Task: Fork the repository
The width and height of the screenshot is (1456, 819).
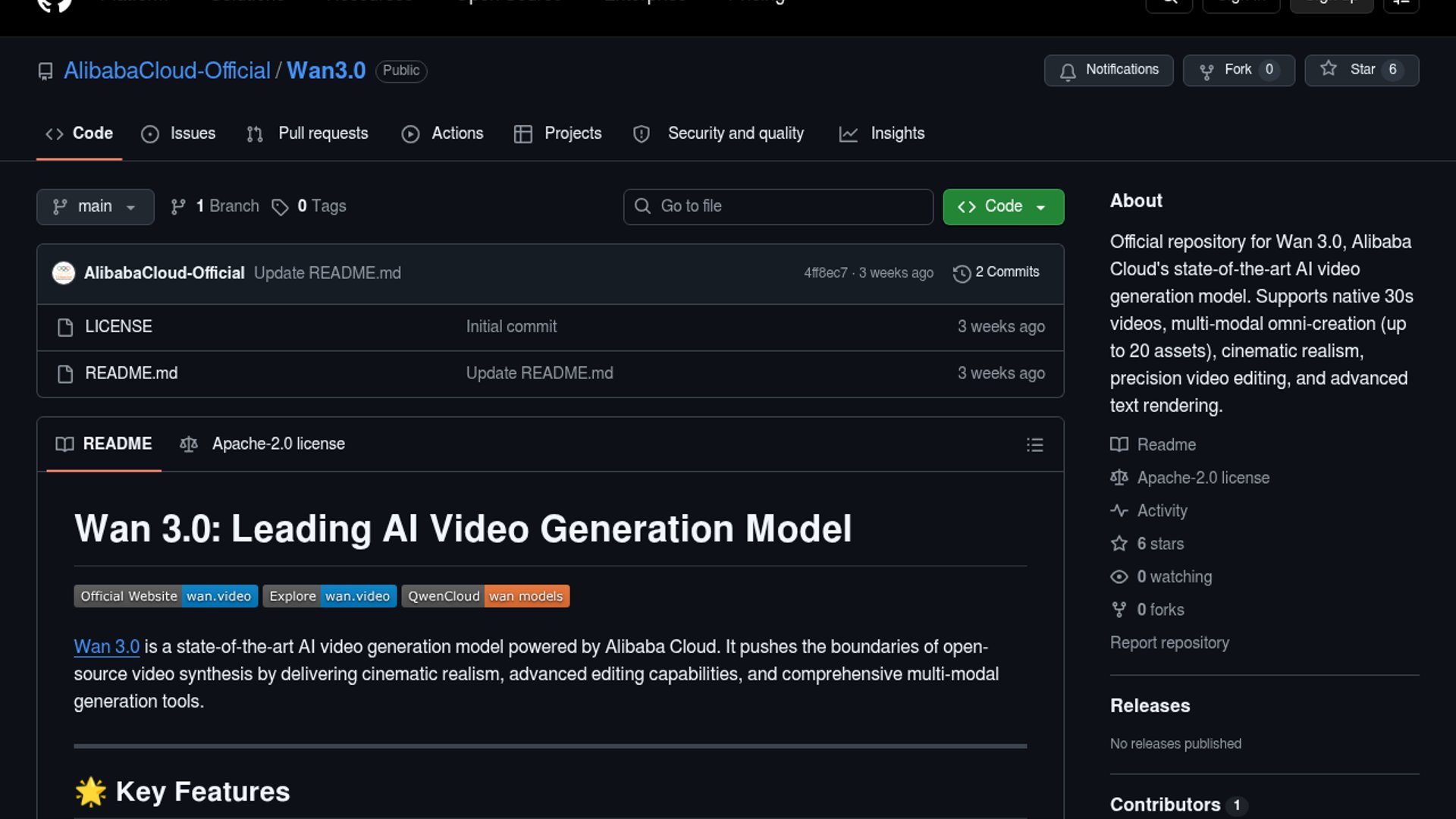Action: coord(1239,71)
